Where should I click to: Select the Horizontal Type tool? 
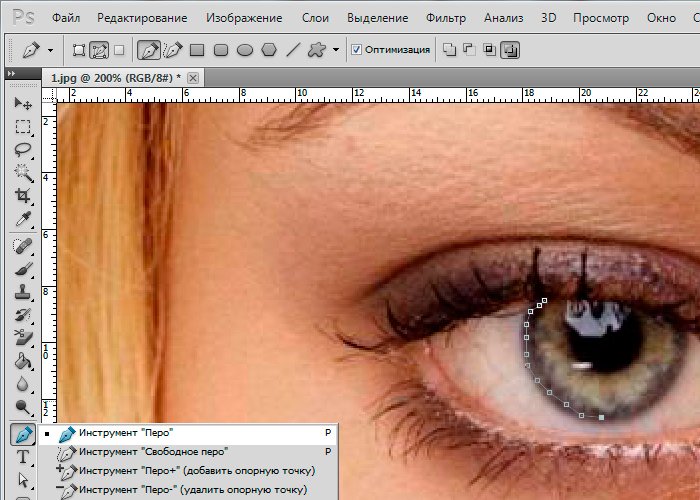(22, 457)
